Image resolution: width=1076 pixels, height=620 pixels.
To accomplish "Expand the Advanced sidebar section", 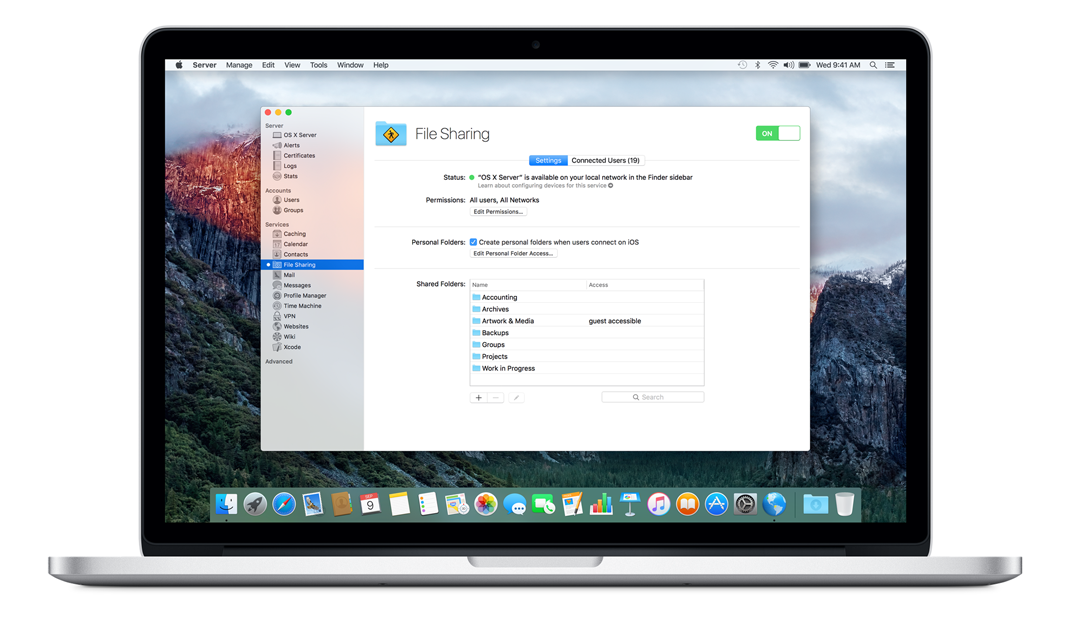I will [x=279, y=362].
